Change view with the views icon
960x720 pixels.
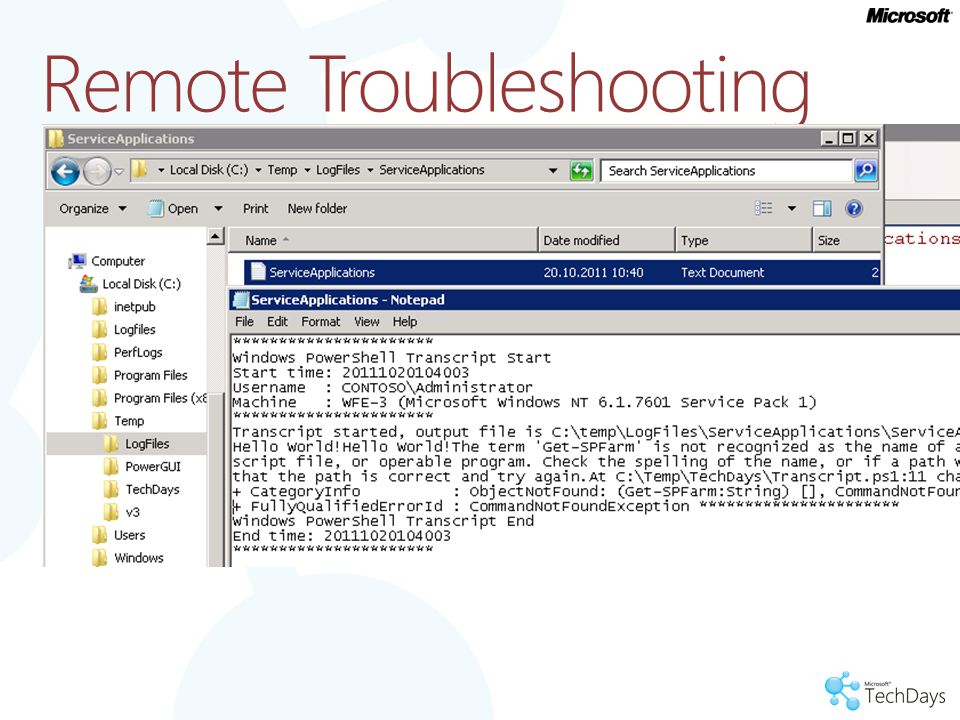point(763,208)
